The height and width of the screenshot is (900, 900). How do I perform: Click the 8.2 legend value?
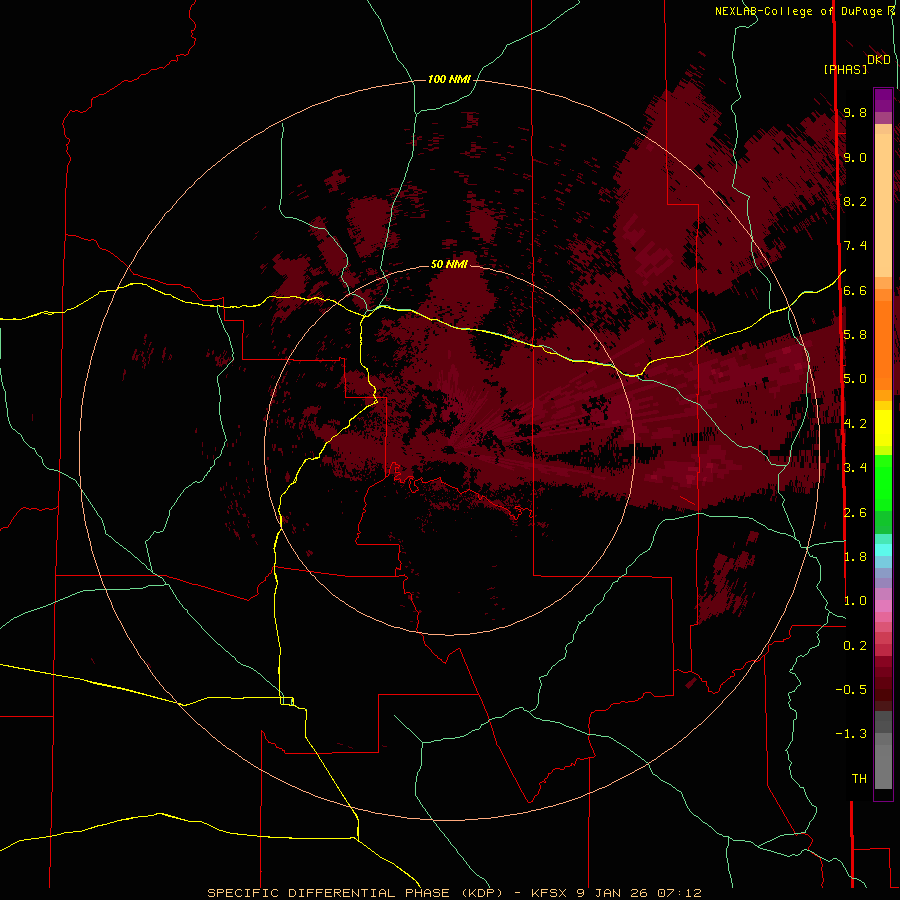(855, 201)
